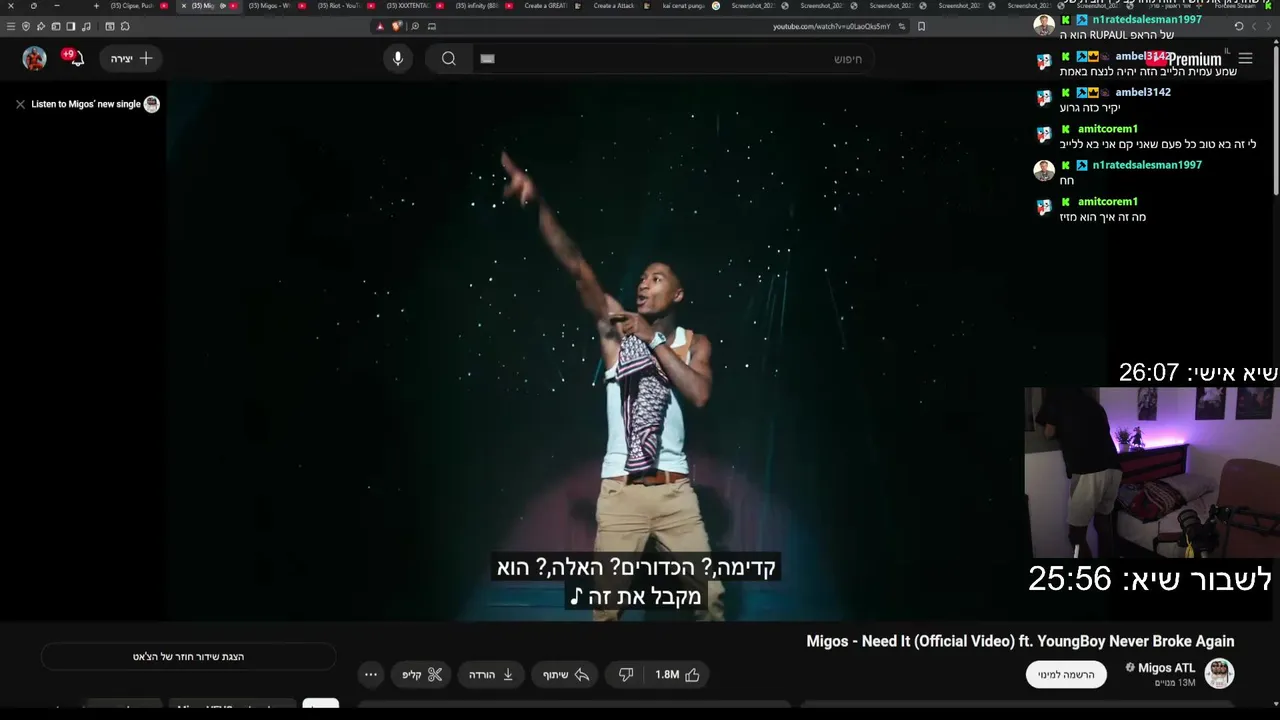Dismiss the Migos' new single banner
This screenshot has width=1280, height=720.
(x=20, y=104)
